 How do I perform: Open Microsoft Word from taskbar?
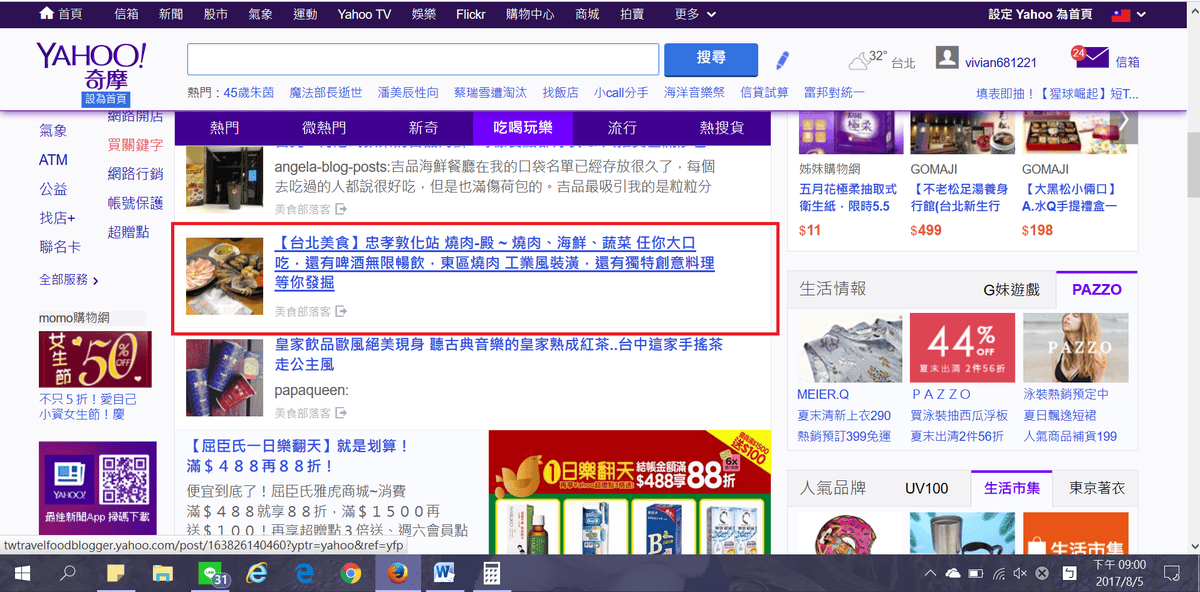445,574
